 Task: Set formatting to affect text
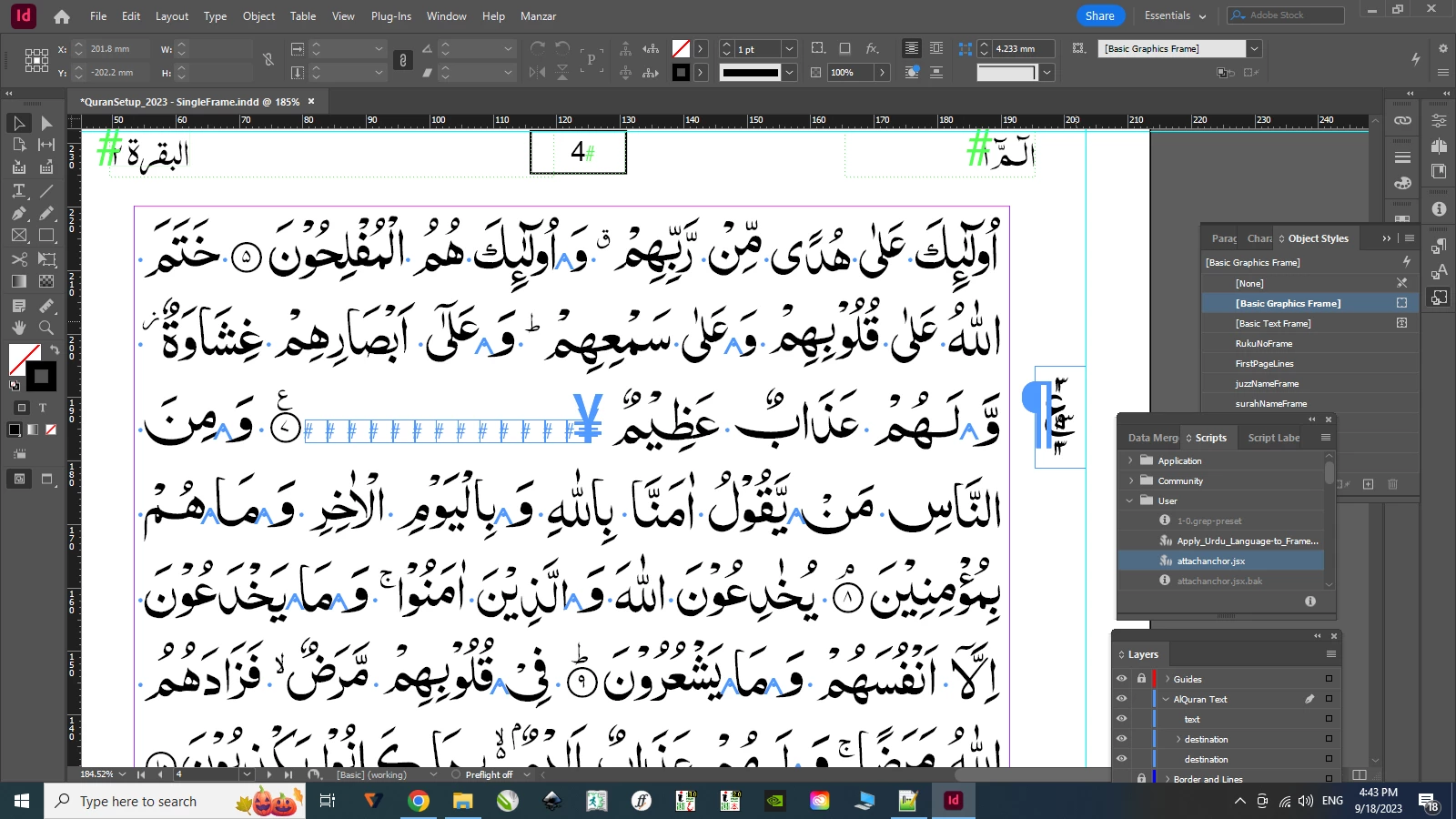[x=42, y=408]
